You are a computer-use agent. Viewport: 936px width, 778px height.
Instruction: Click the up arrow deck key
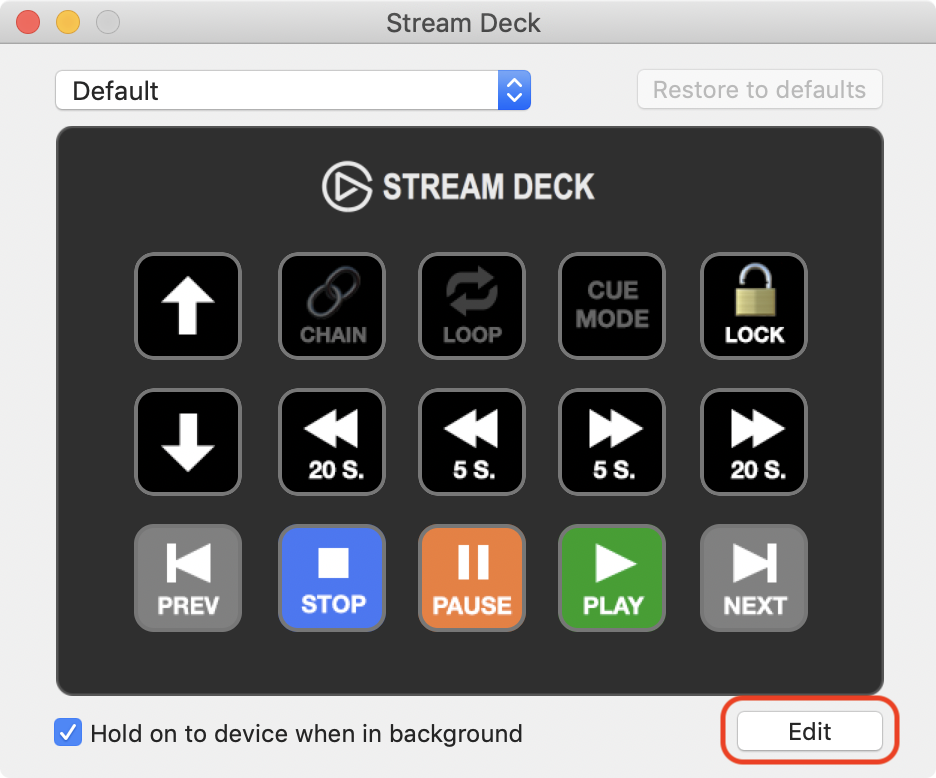click(188, 306)
